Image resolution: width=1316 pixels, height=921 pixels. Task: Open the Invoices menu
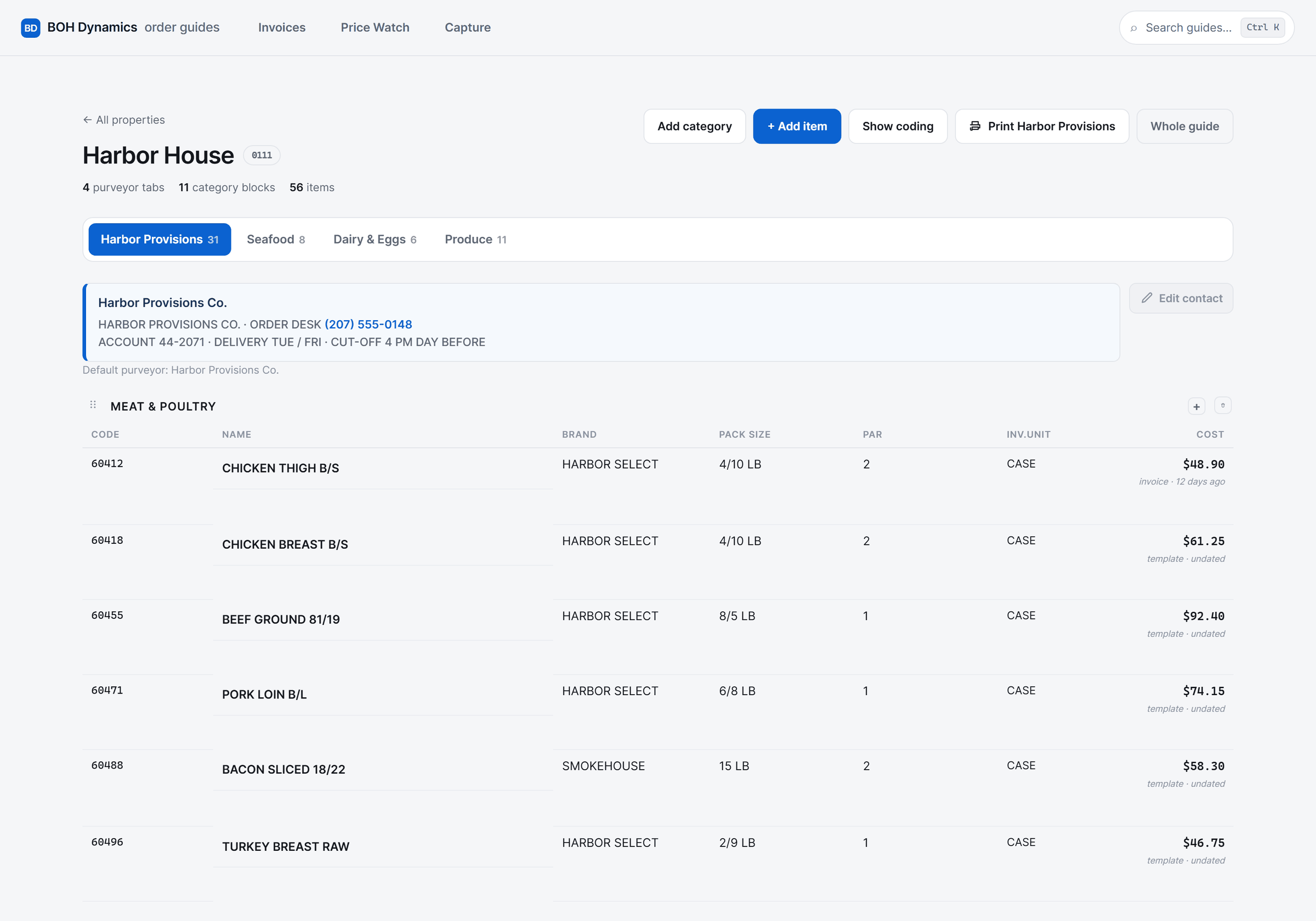281,27
